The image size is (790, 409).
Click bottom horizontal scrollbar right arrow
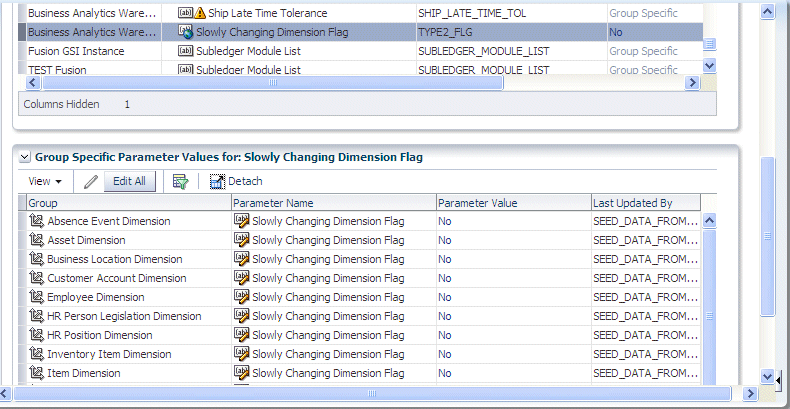(x=751, y=393)
